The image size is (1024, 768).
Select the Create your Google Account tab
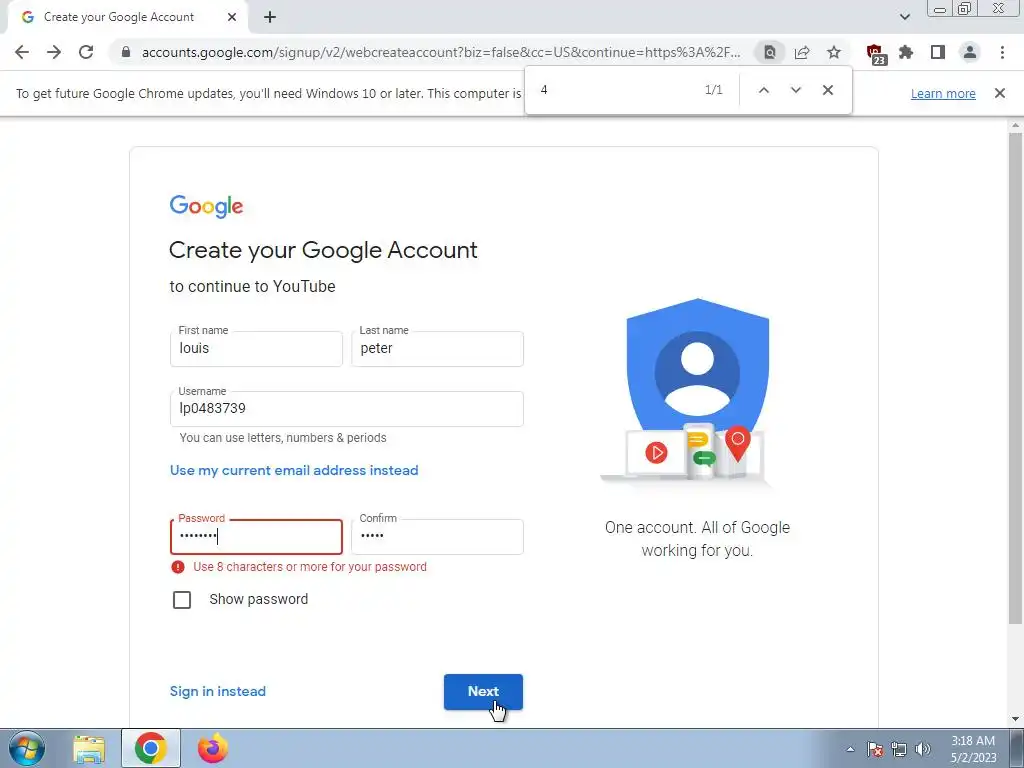tap(127, 18)
